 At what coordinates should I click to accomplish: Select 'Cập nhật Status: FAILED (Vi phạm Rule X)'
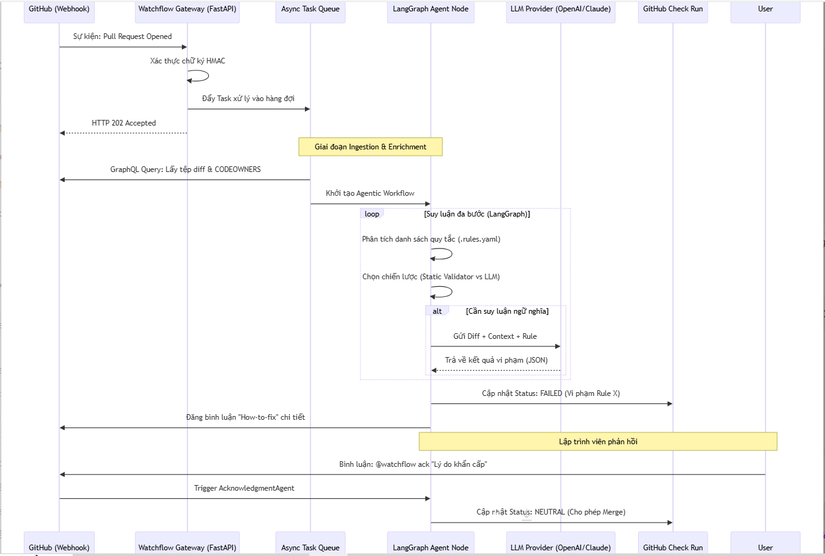click(551, 393)
